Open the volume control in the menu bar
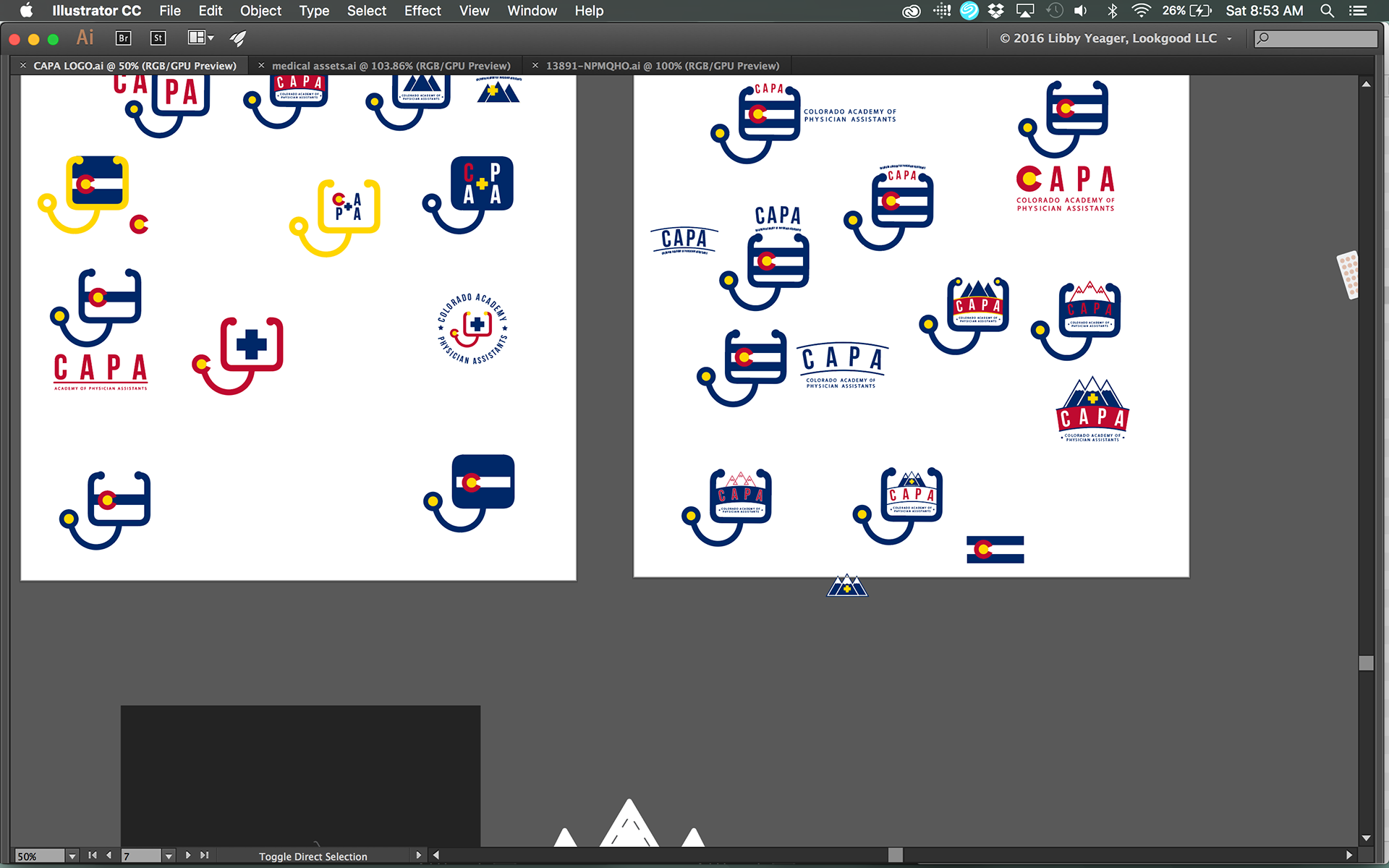The width and height of the screenshot is (1389, 868). pos(1081,11)
